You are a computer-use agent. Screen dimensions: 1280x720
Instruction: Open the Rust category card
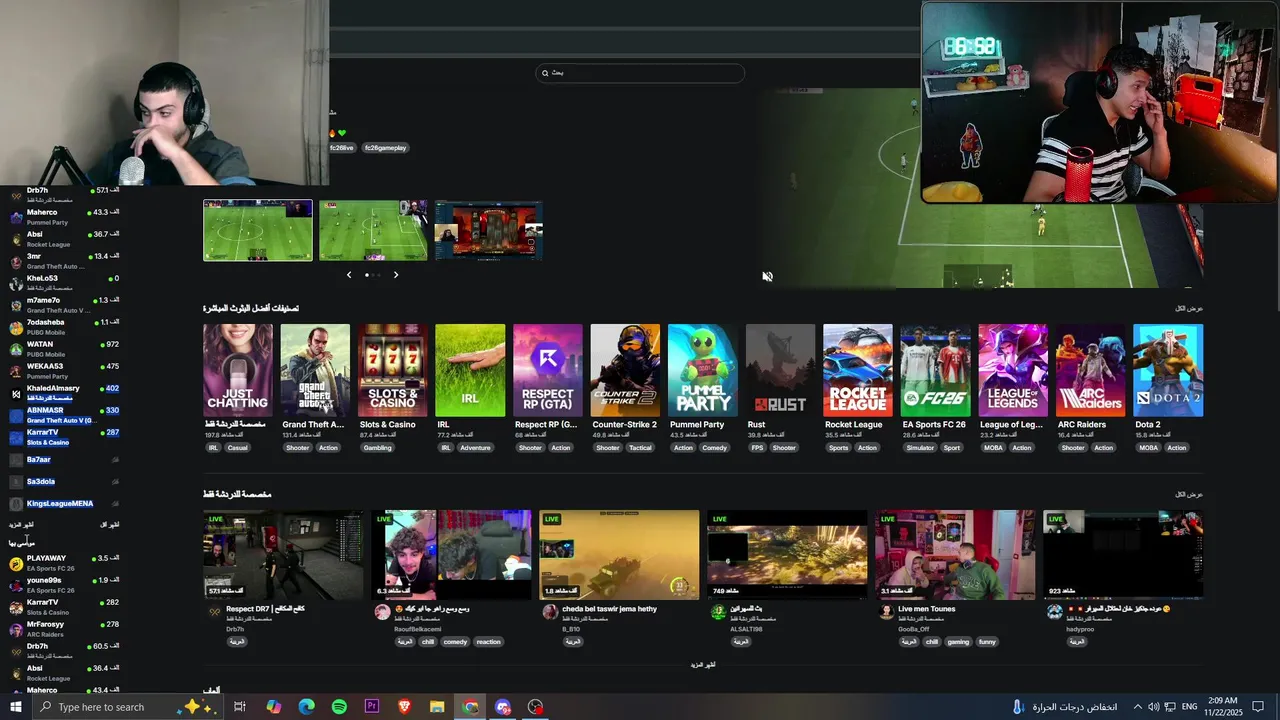click(780, 370)
